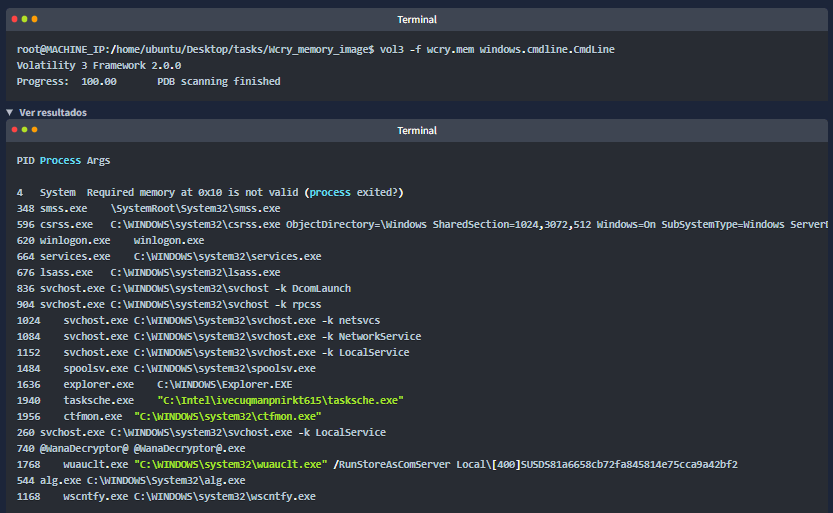Screen dimensions: 833x513
Task: Click spoolsv.exe row PID 1484
Action: click(x=166, y=368)
